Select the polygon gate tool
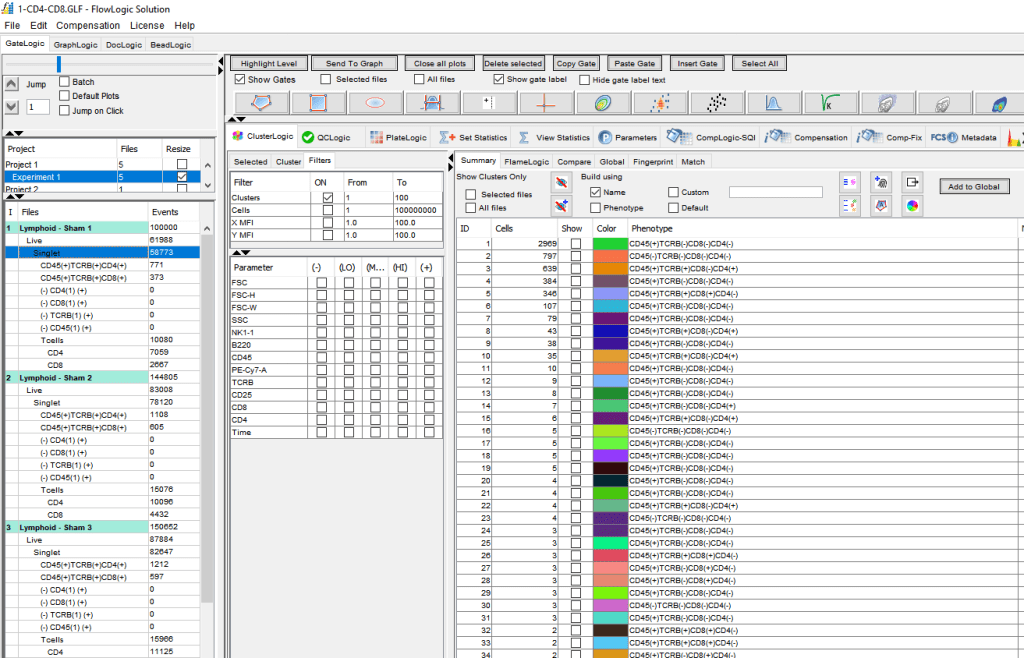The width and height of the screenshot is (1024, 658). [261, 102]
